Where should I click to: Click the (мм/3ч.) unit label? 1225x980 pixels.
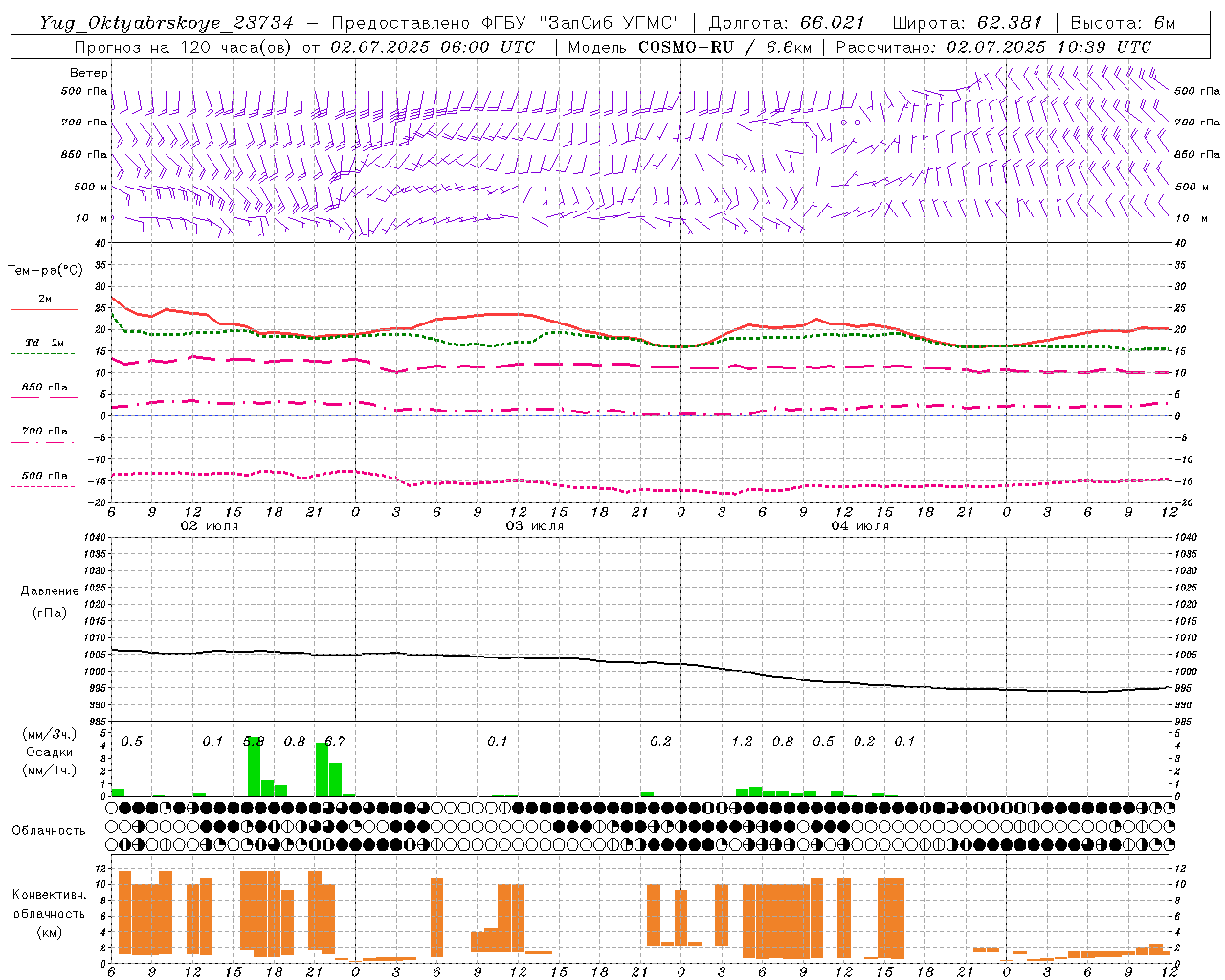49,734
